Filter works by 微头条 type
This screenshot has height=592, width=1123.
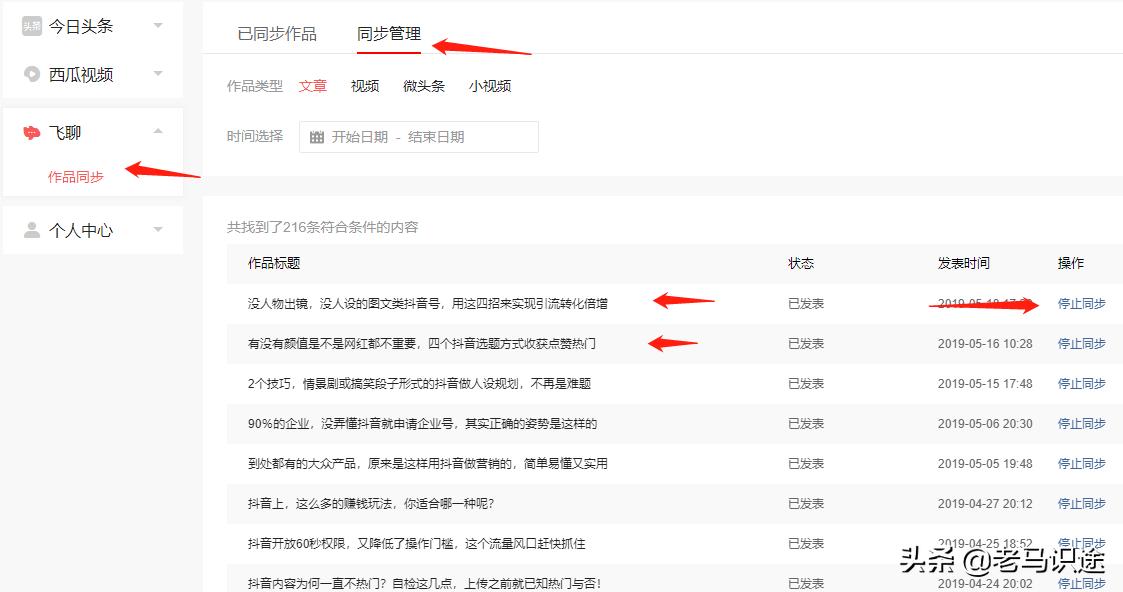423,86
